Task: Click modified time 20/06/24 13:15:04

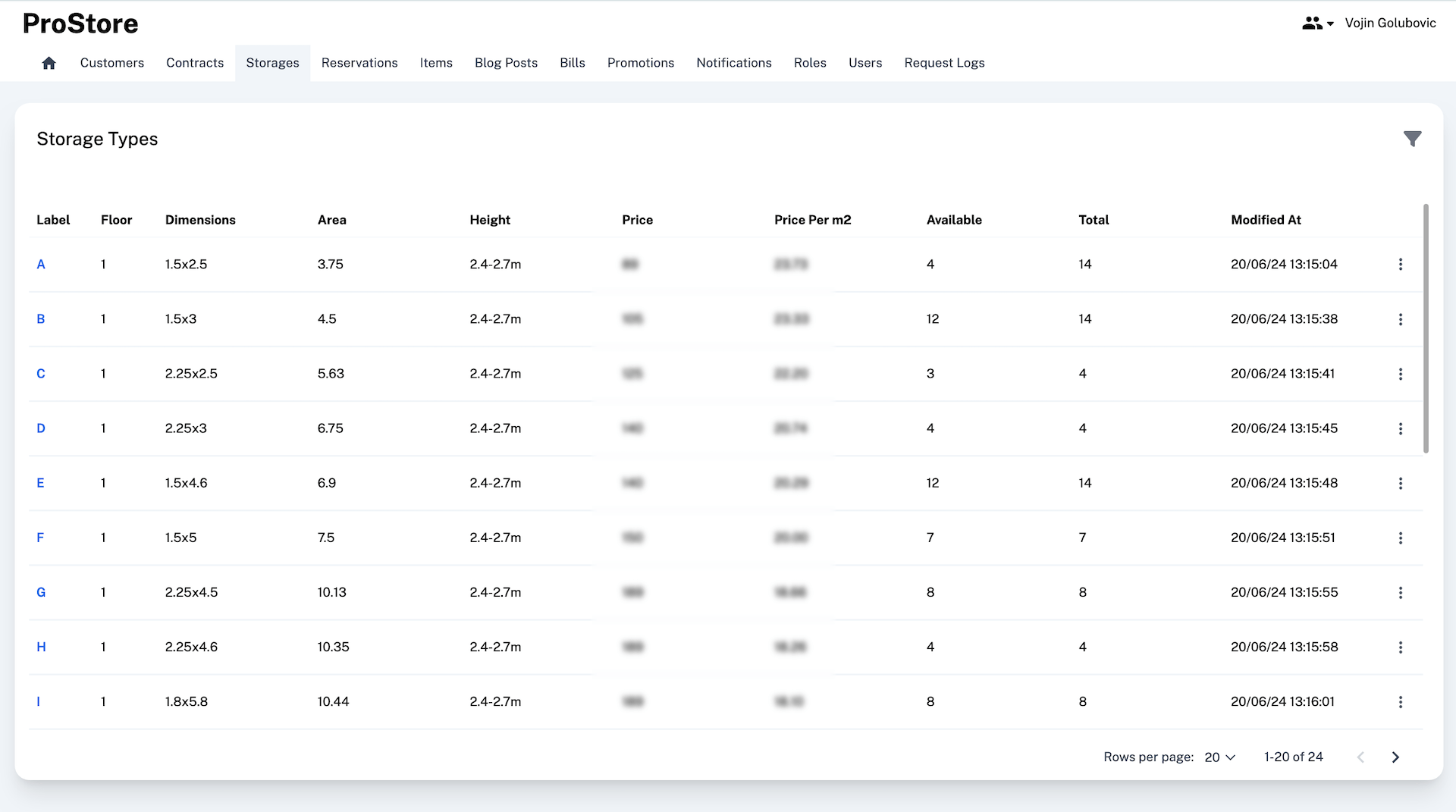Action: [1284, 265]
